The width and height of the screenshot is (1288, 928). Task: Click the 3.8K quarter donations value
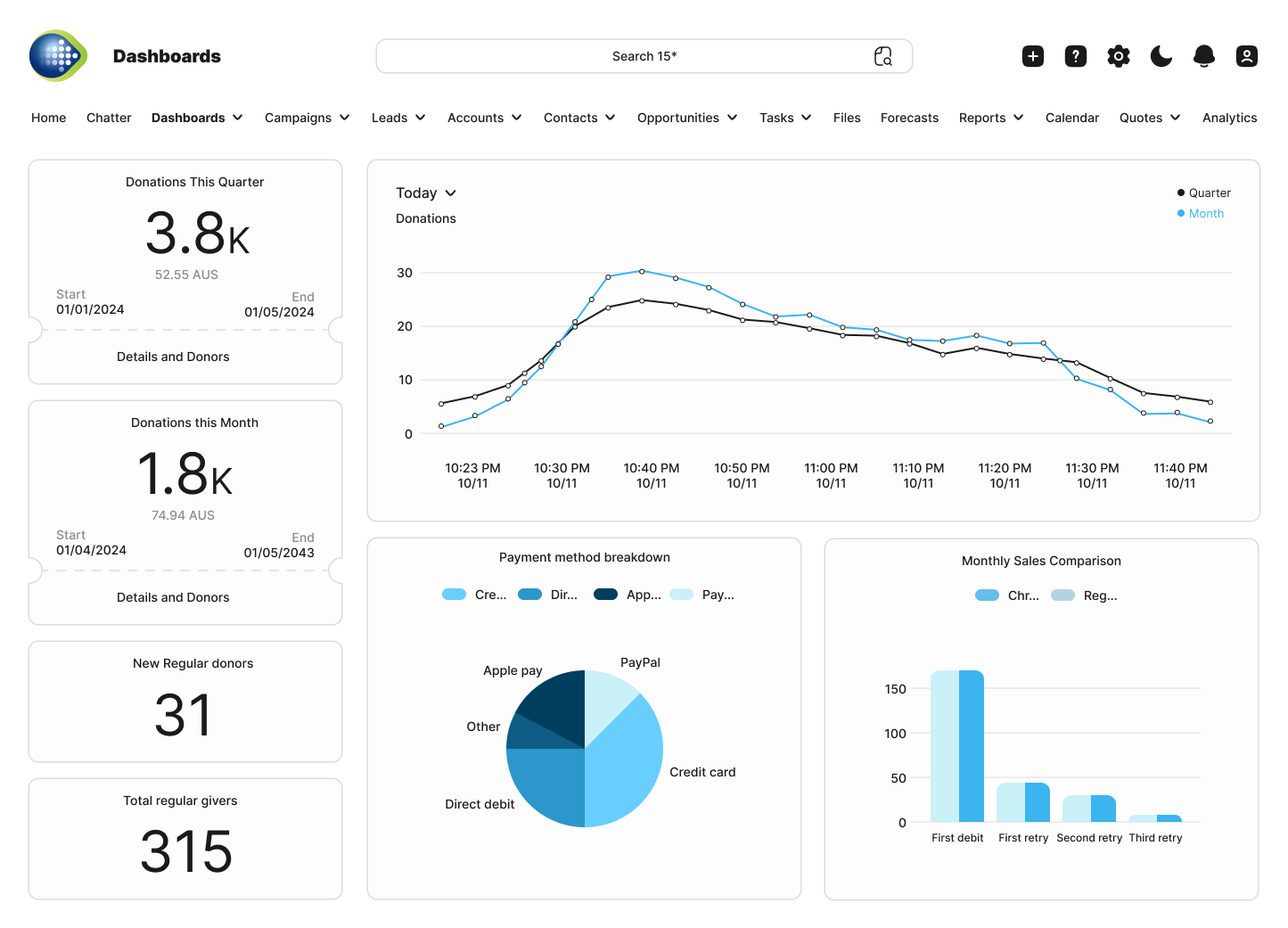coord(197,234)
